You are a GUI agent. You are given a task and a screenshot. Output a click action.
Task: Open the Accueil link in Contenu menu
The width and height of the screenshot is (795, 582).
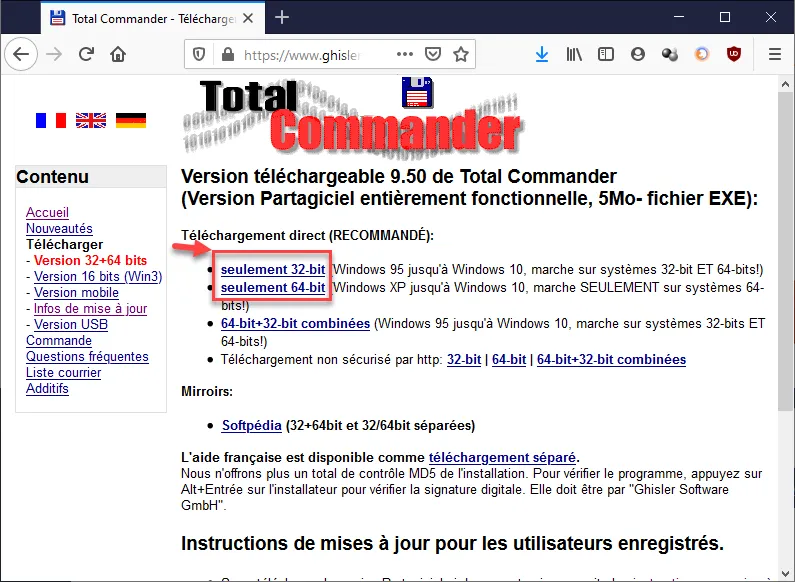(47, 213)
